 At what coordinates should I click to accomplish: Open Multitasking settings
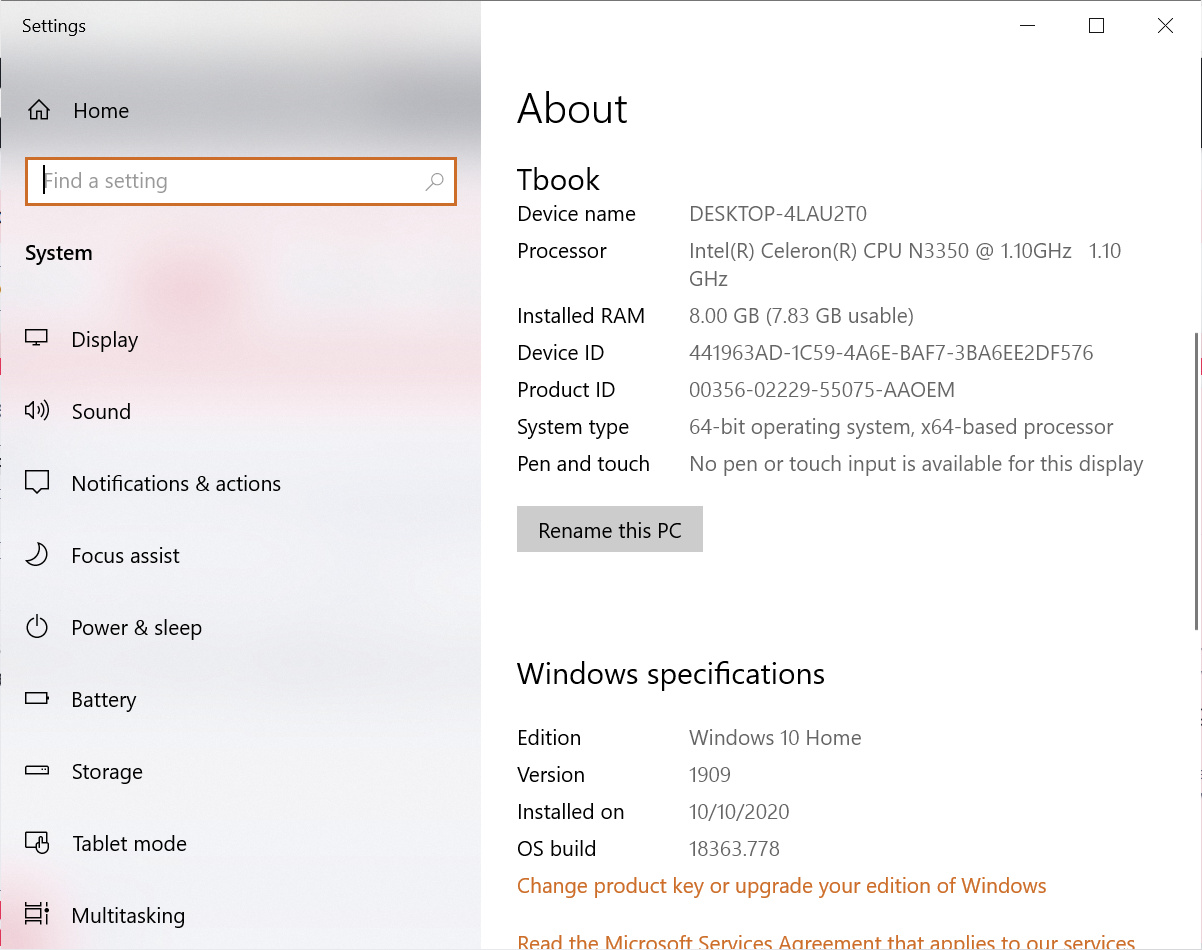pyautogui.click(x=240, y=915)
